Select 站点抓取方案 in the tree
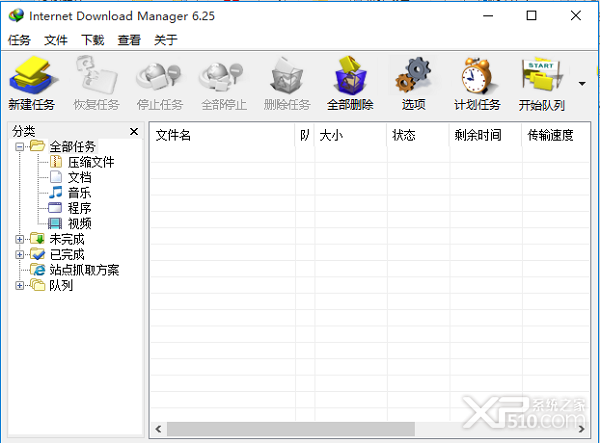The image size is (600, 443). 84,270
